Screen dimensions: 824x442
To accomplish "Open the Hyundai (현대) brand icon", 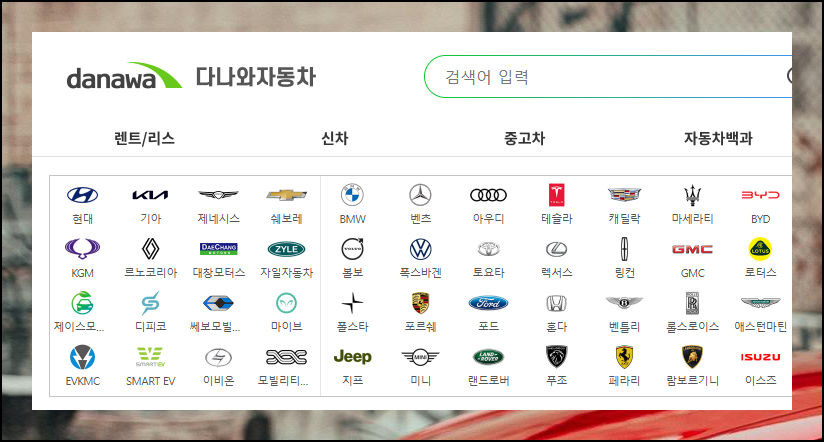I will pos(83,195).
